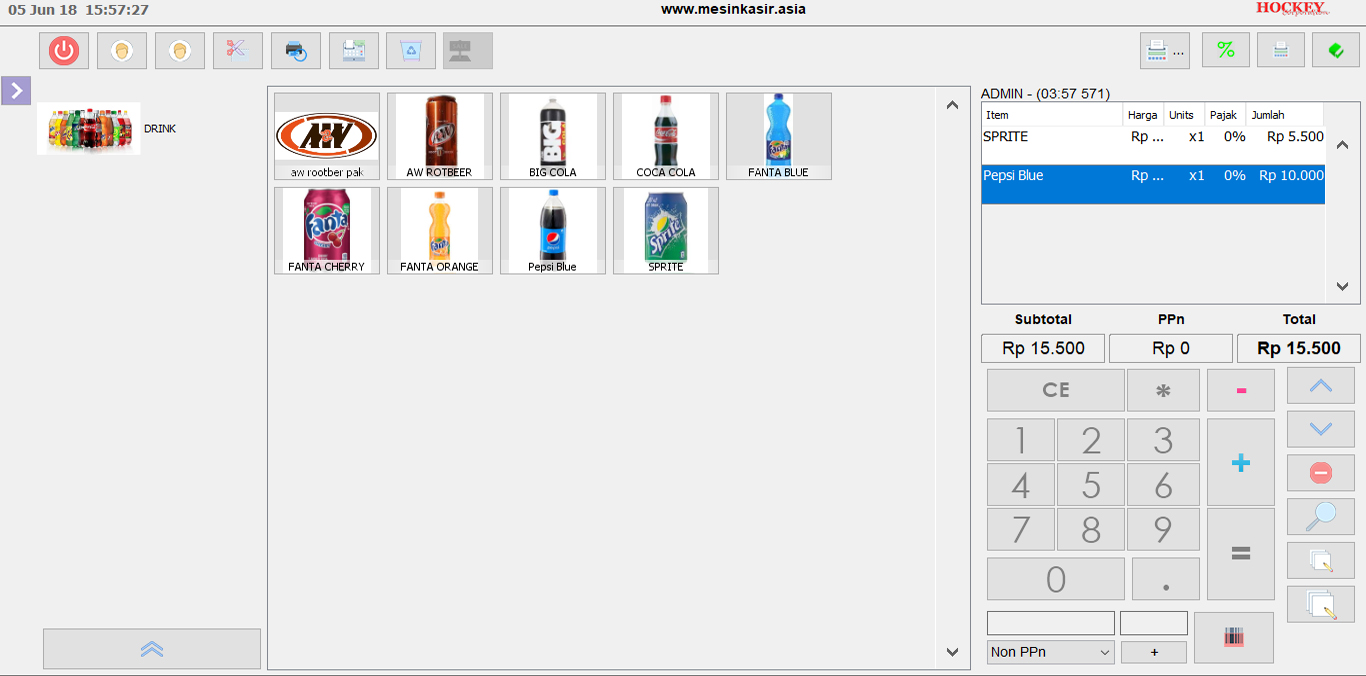Open product search magnifier
The height and width of the screenshot is (676, 1366).
[x=1321, y=516]
